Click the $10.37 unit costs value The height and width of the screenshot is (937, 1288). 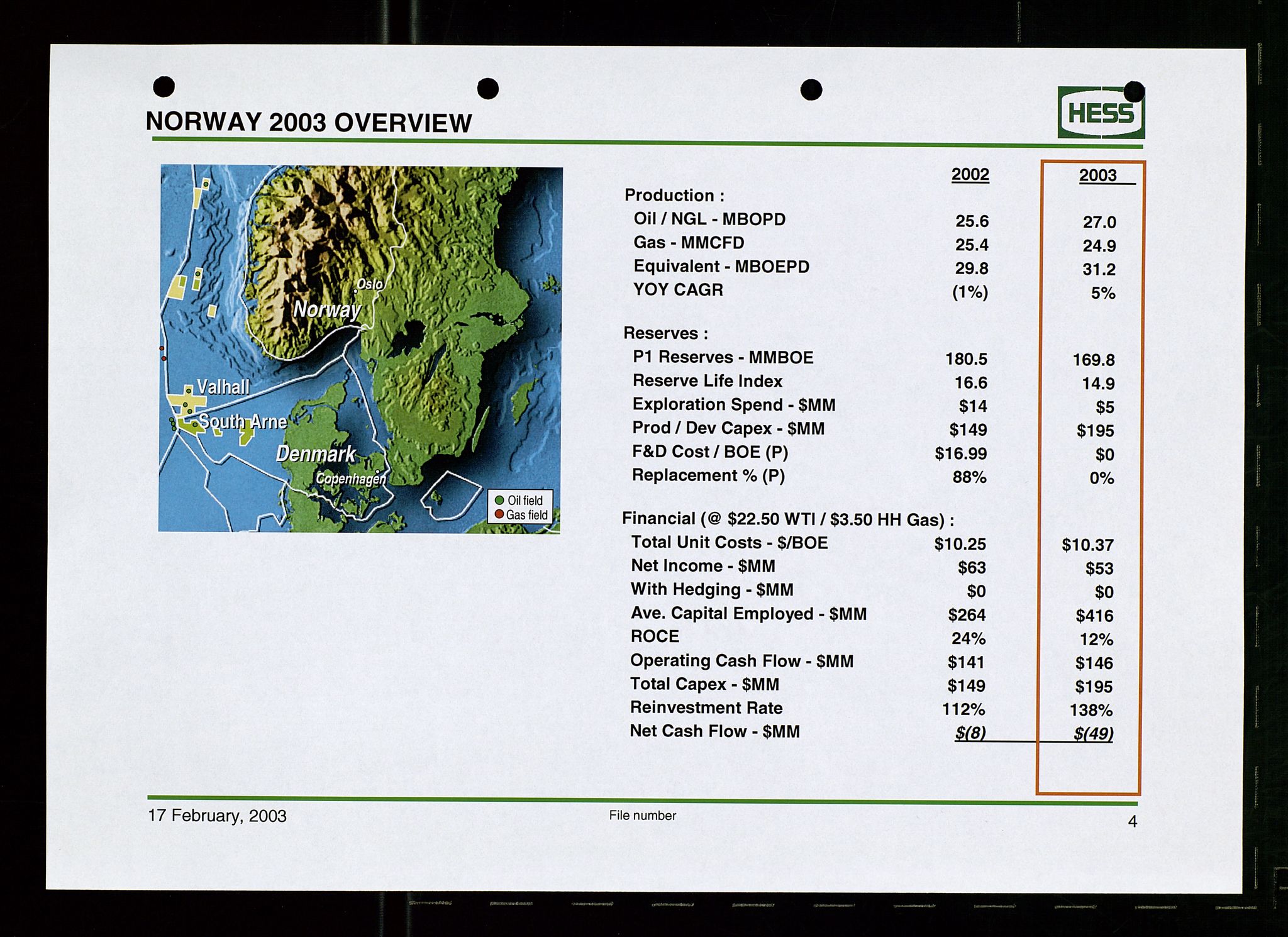[x=1088, y=545]
